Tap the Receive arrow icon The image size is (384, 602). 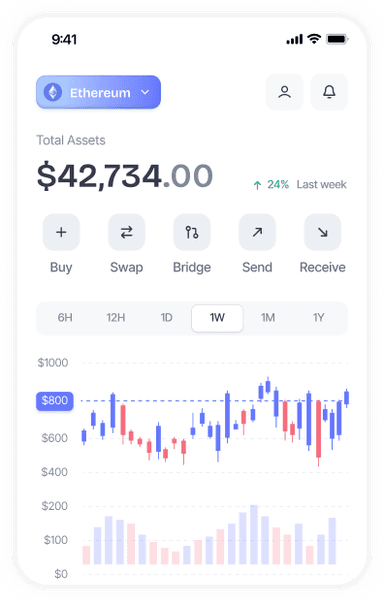pyautogui.click(x=323, y=232)
